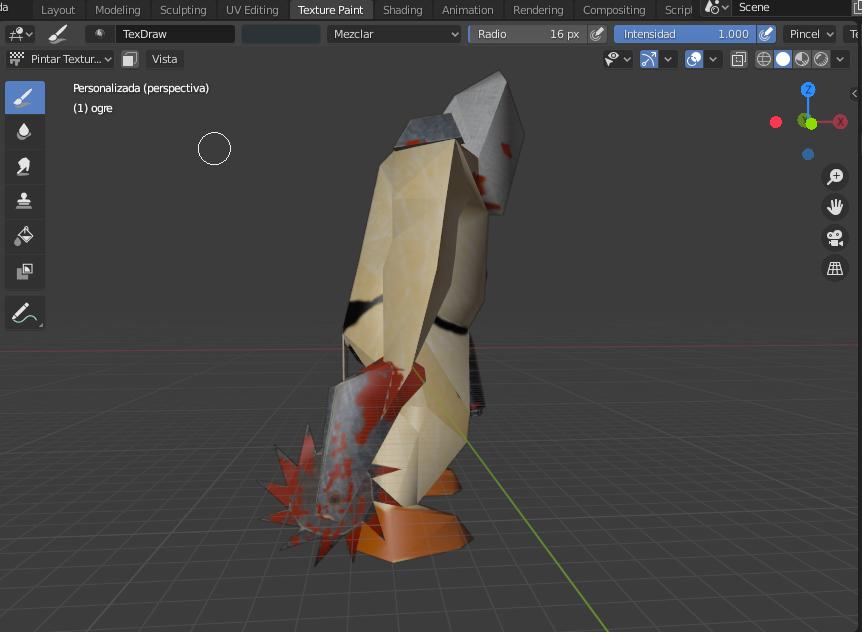Viewport: 862px width, 632px height.
Task: Open the Animation workspace tab
Action: 468,10
